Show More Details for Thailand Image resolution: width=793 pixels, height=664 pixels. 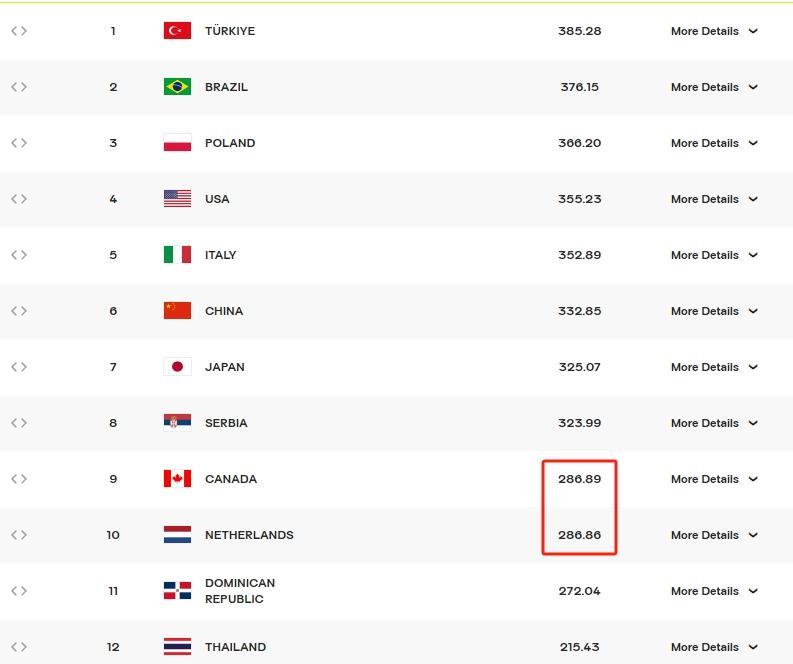pos(714,647)
